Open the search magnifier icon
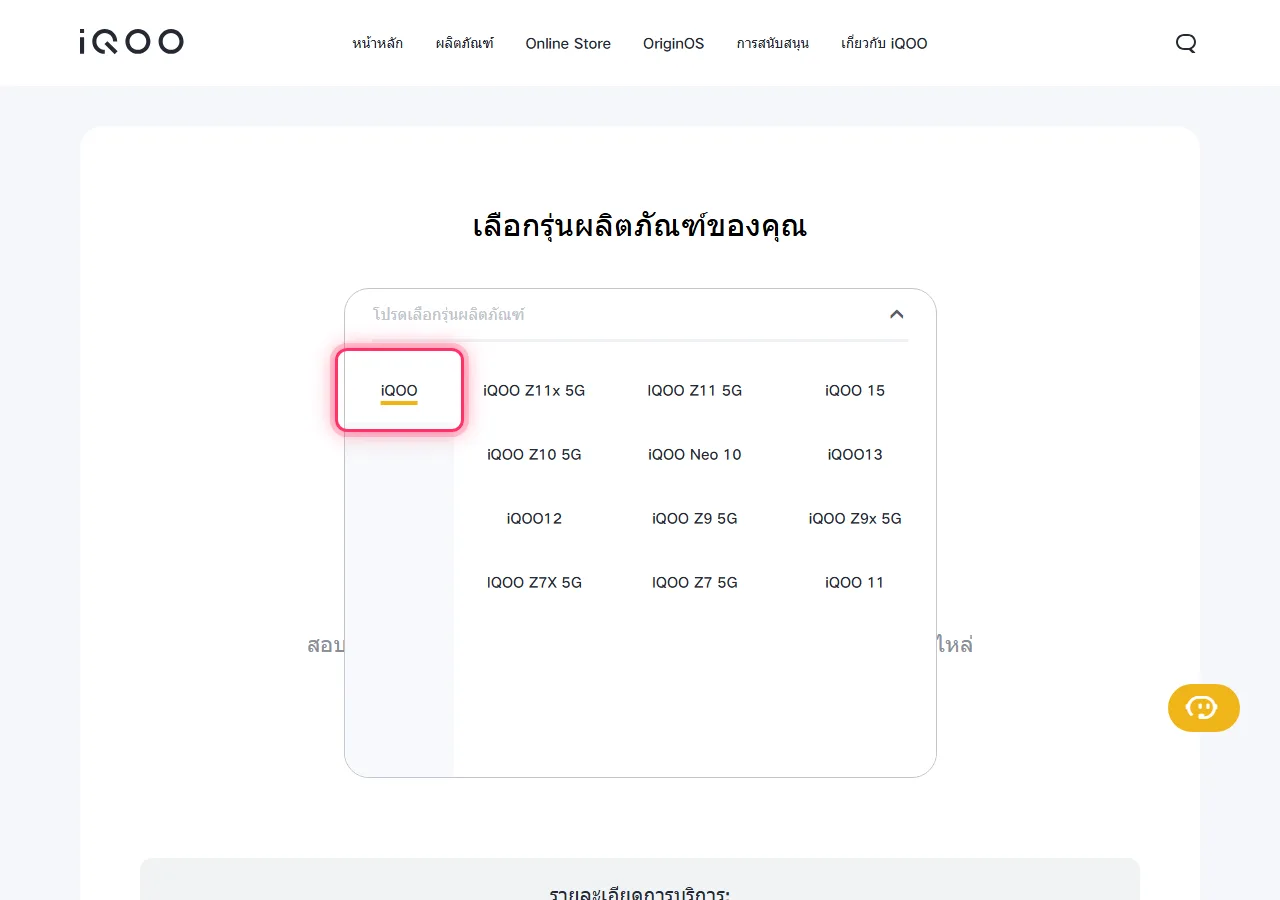Image resolution: width=1280 pixels, height=900 pixels. tap(1186, 43)
